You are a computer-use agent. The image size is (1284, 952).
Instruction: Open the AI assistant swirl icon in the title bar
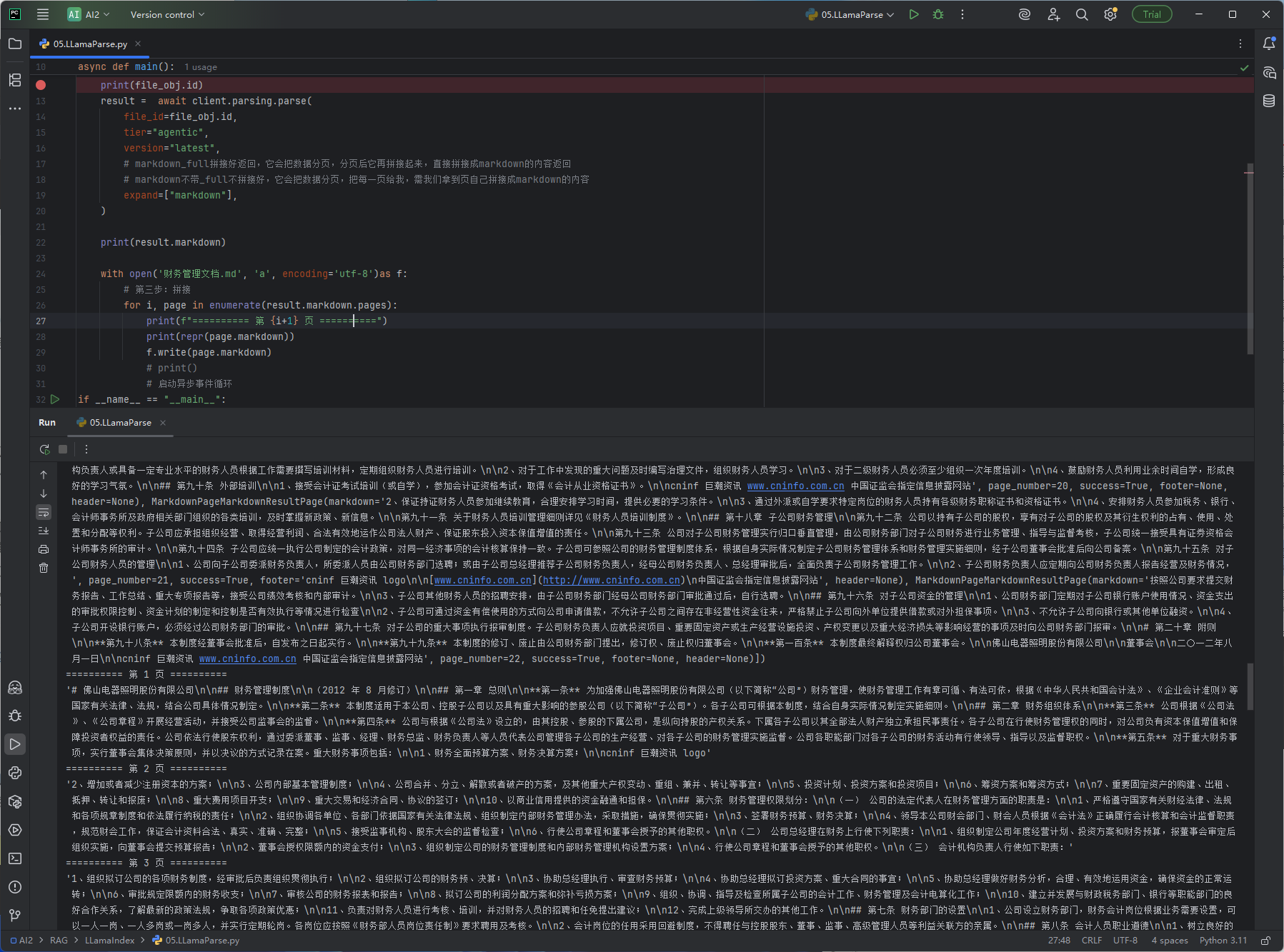coord(1025,14)
